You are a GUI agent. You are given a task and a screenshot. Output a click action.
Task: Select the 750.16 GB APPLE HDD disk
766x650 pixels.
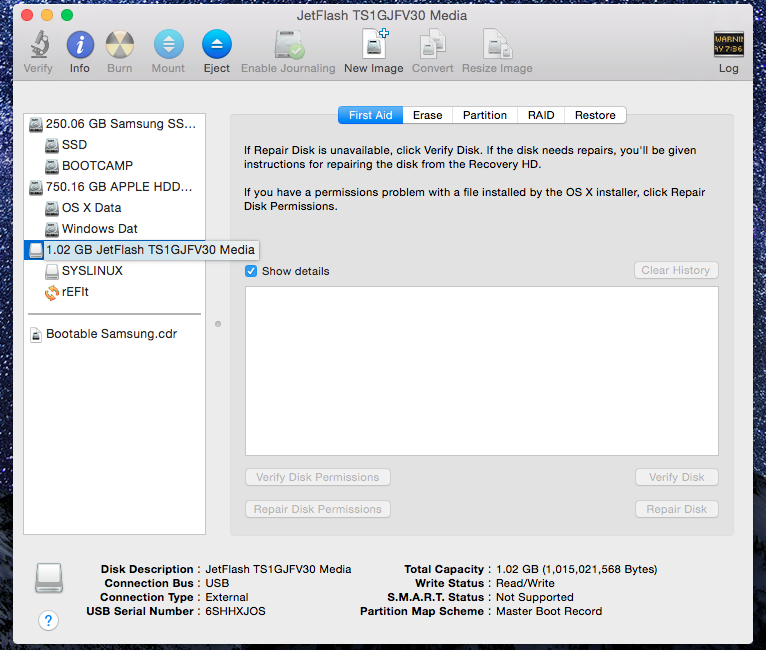pyautogui.click(x=114, y=187)
